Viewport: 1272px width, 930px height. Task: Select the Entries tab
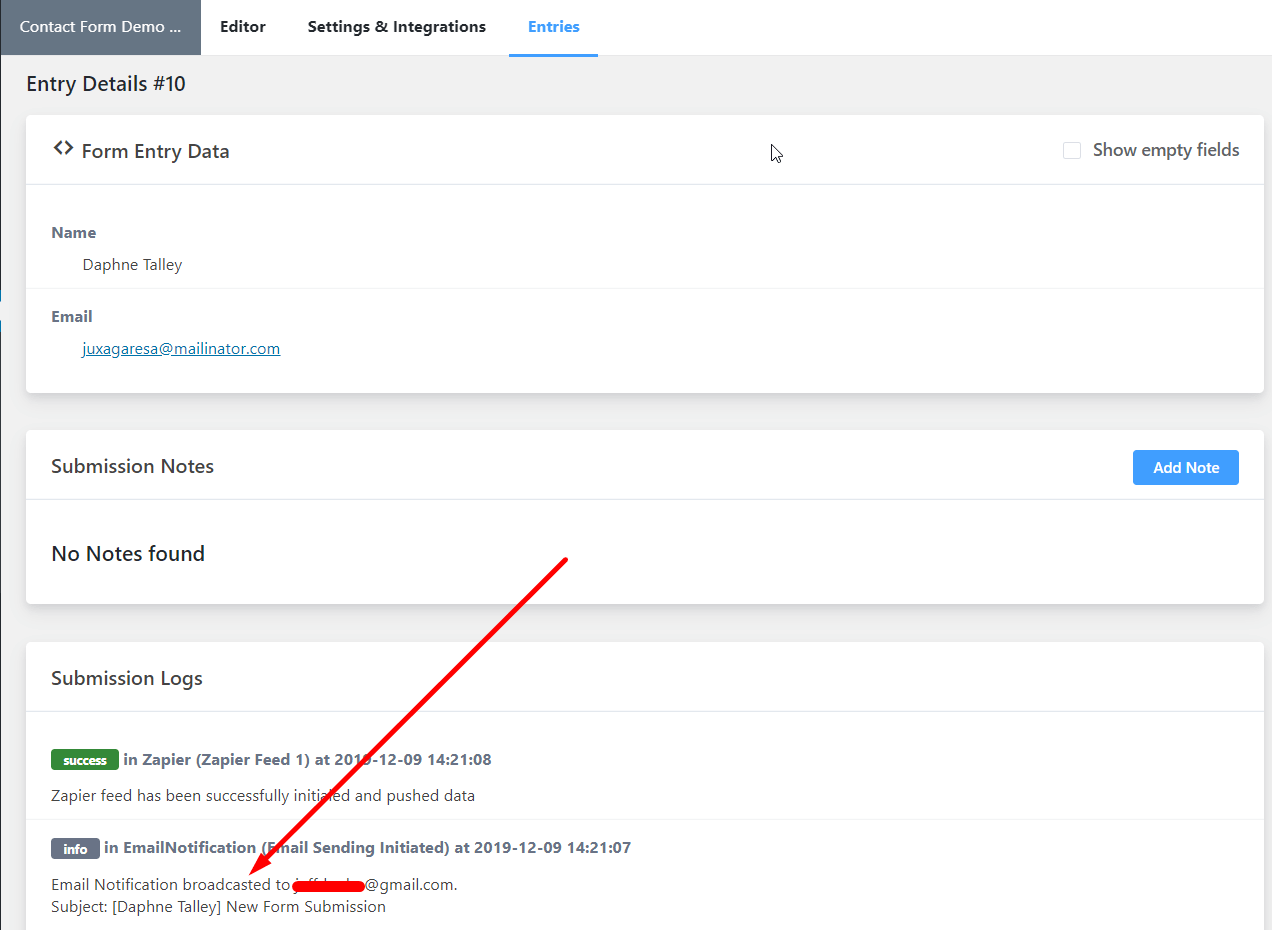click(553, 27)
